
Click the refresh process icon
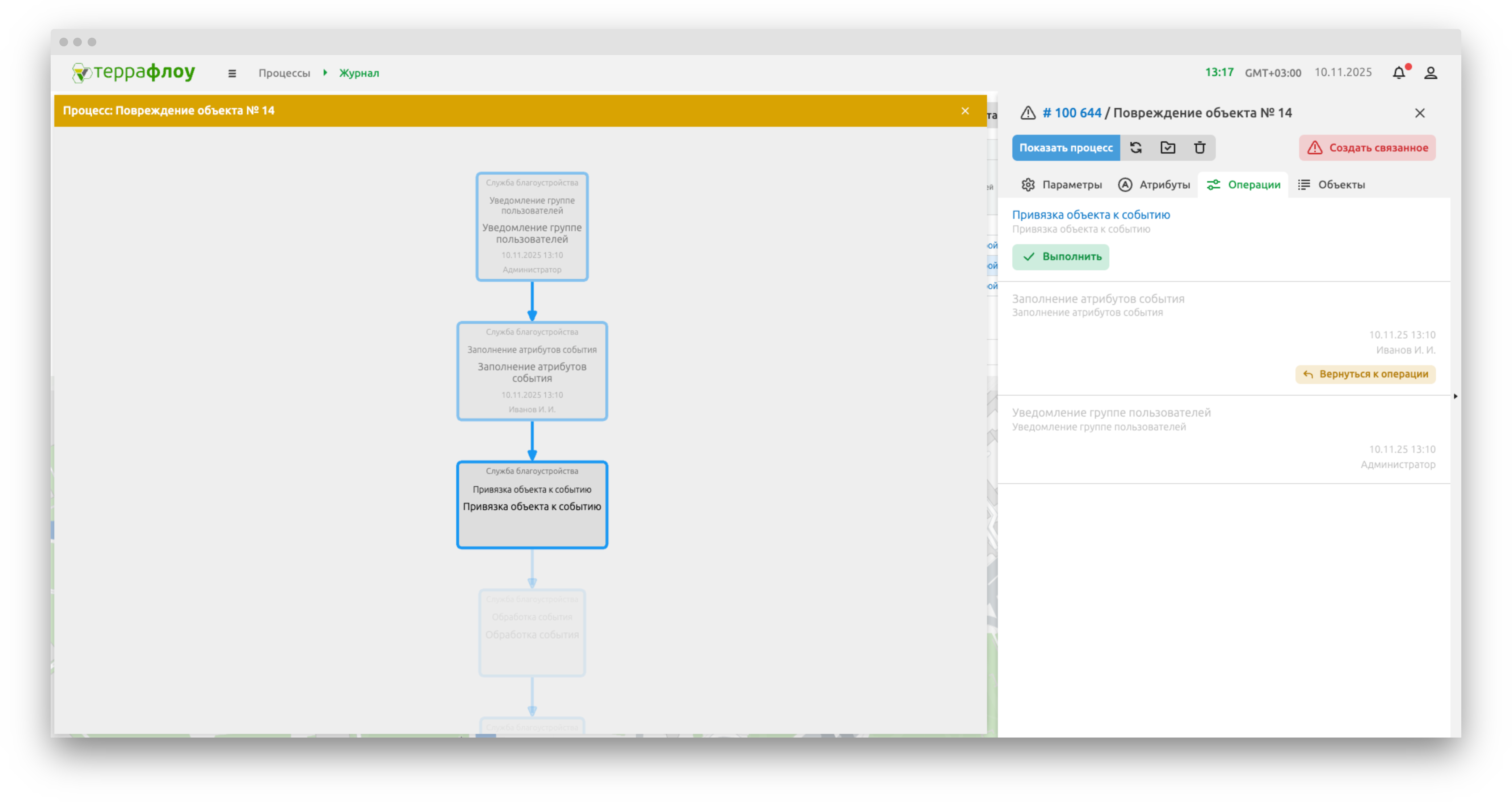point(1136,147)
